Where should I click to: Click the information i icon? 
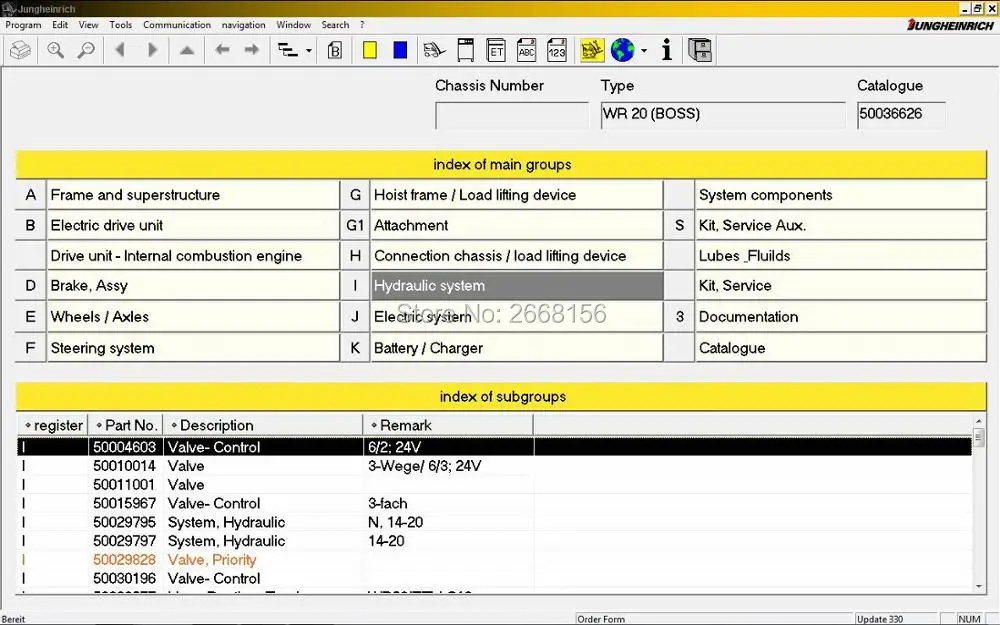(666, 50)
